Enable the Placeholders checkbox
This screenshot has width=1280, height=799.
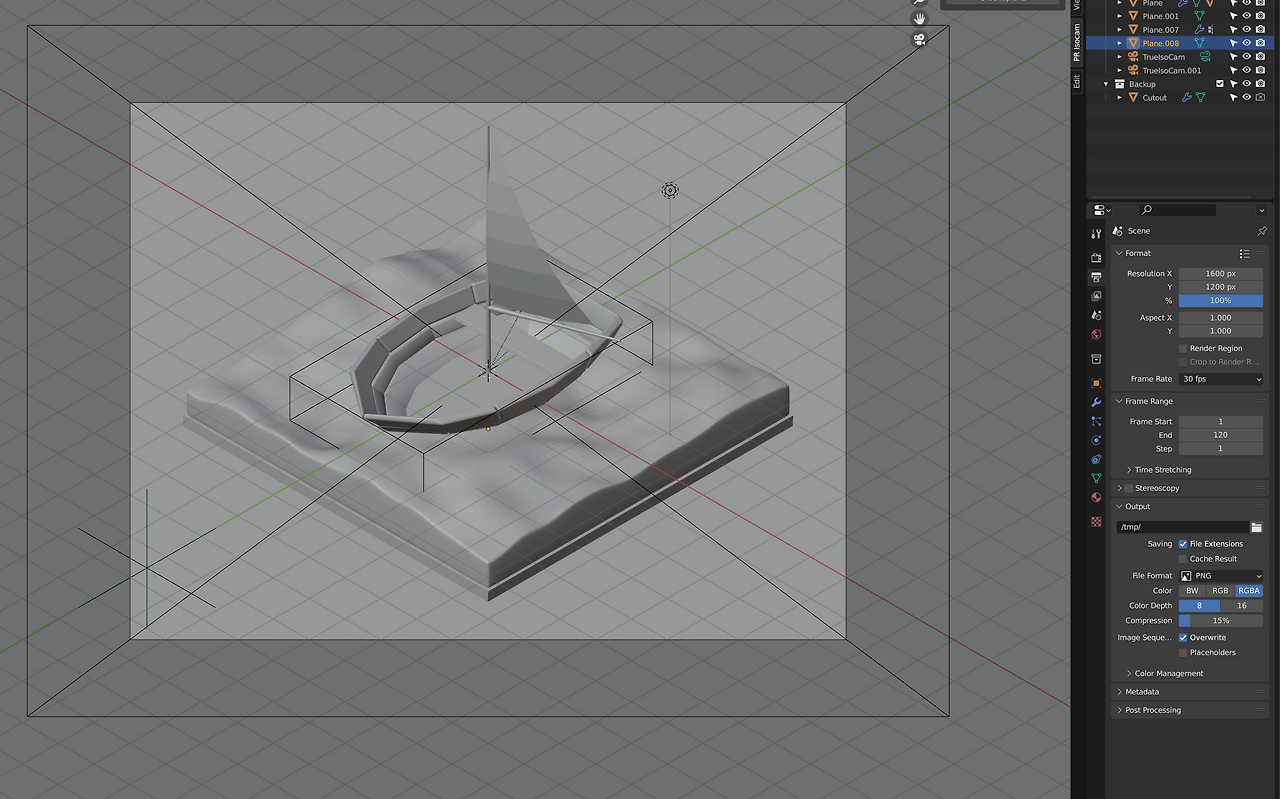tap(1183, 652)
